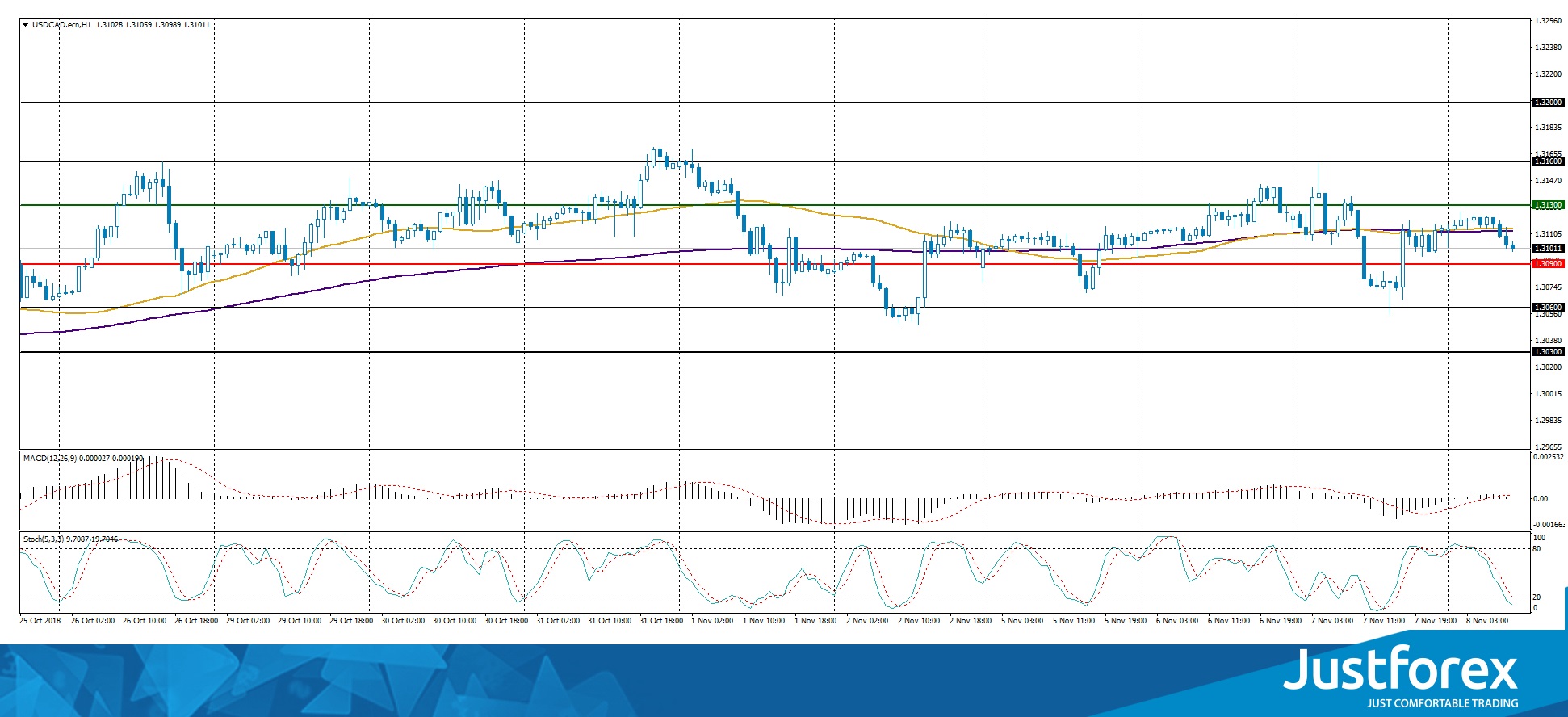Click the 1.32560 price axis label

click(1548, 21)
